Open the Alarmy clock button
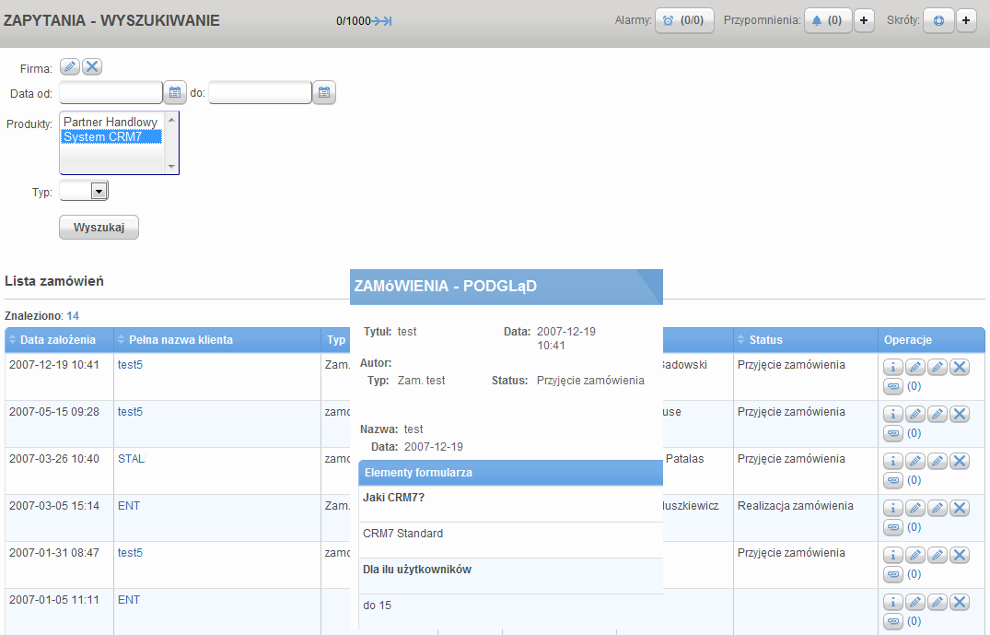 coord(685,20)
